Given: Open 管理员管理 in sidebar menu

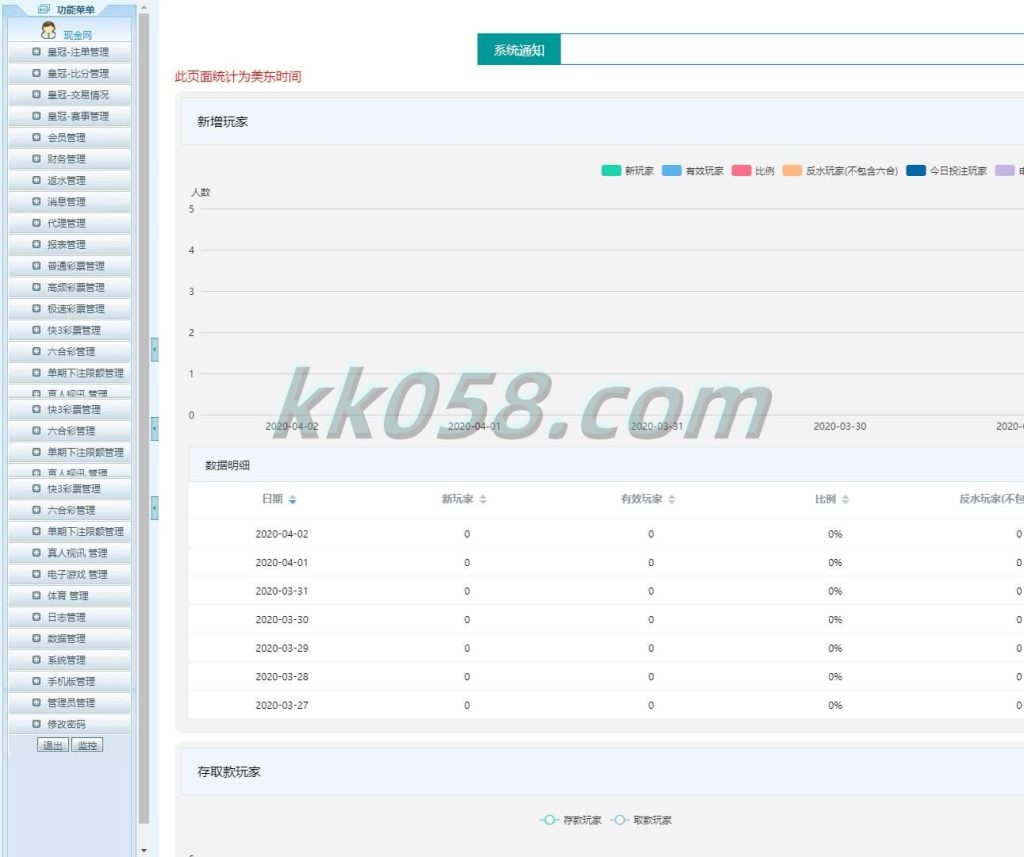Looking at the screenshot, I should (70, 703).
